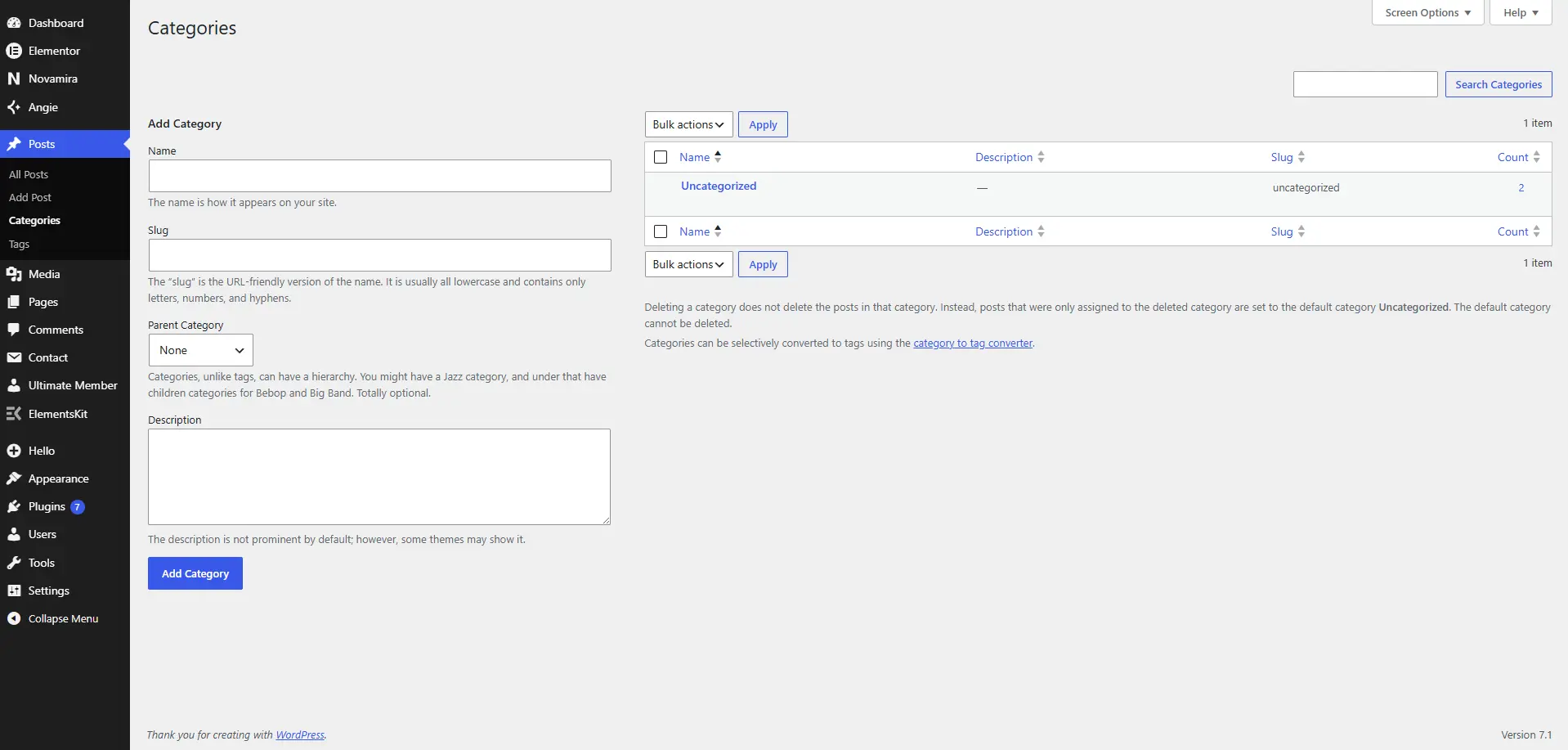Click the Hello plus-circle icon
This screenshot has width=1568, height=750.
pos(14,451)
